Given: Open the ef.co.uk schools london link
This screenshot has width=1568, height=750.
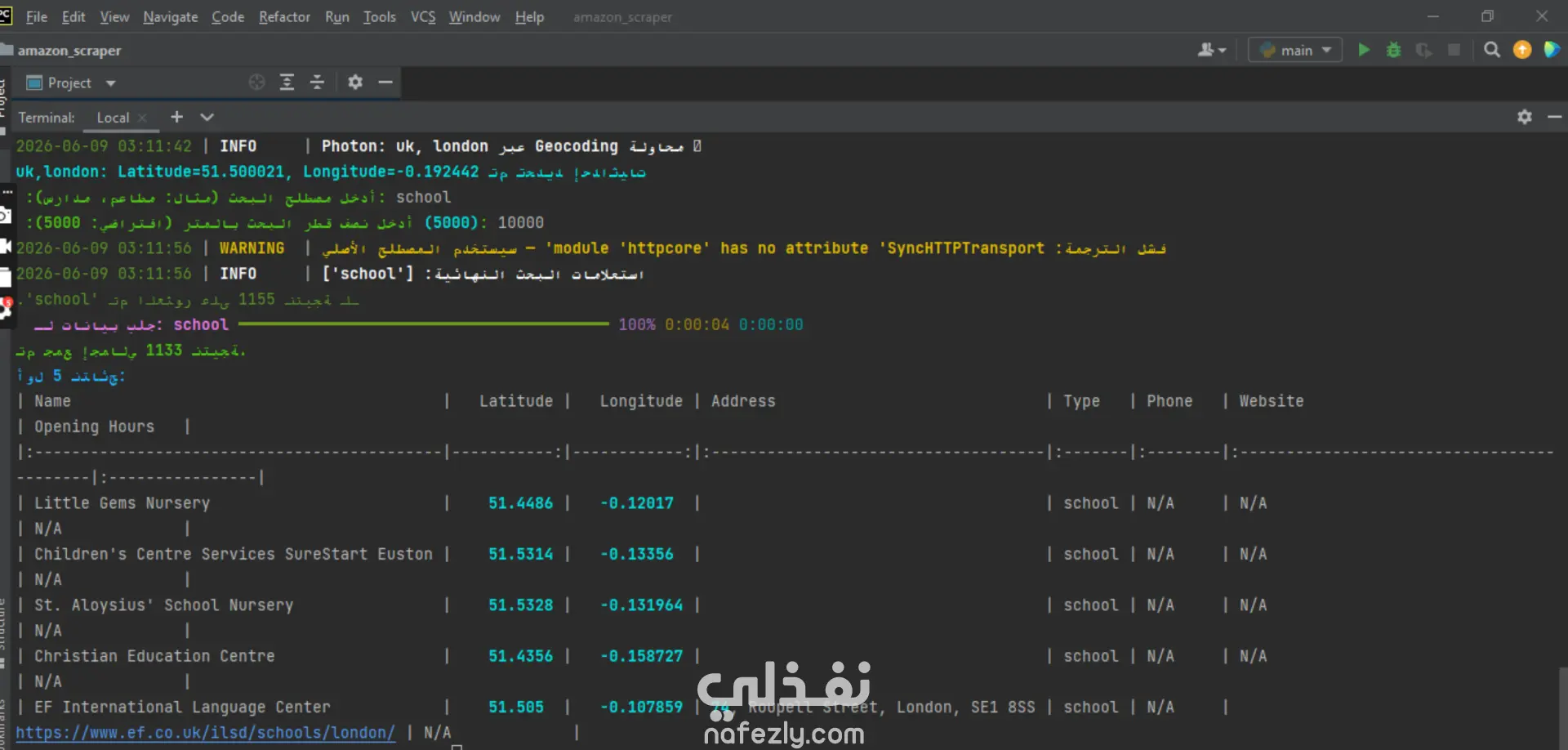Looking at the screenshot, I should pos(205,732).
